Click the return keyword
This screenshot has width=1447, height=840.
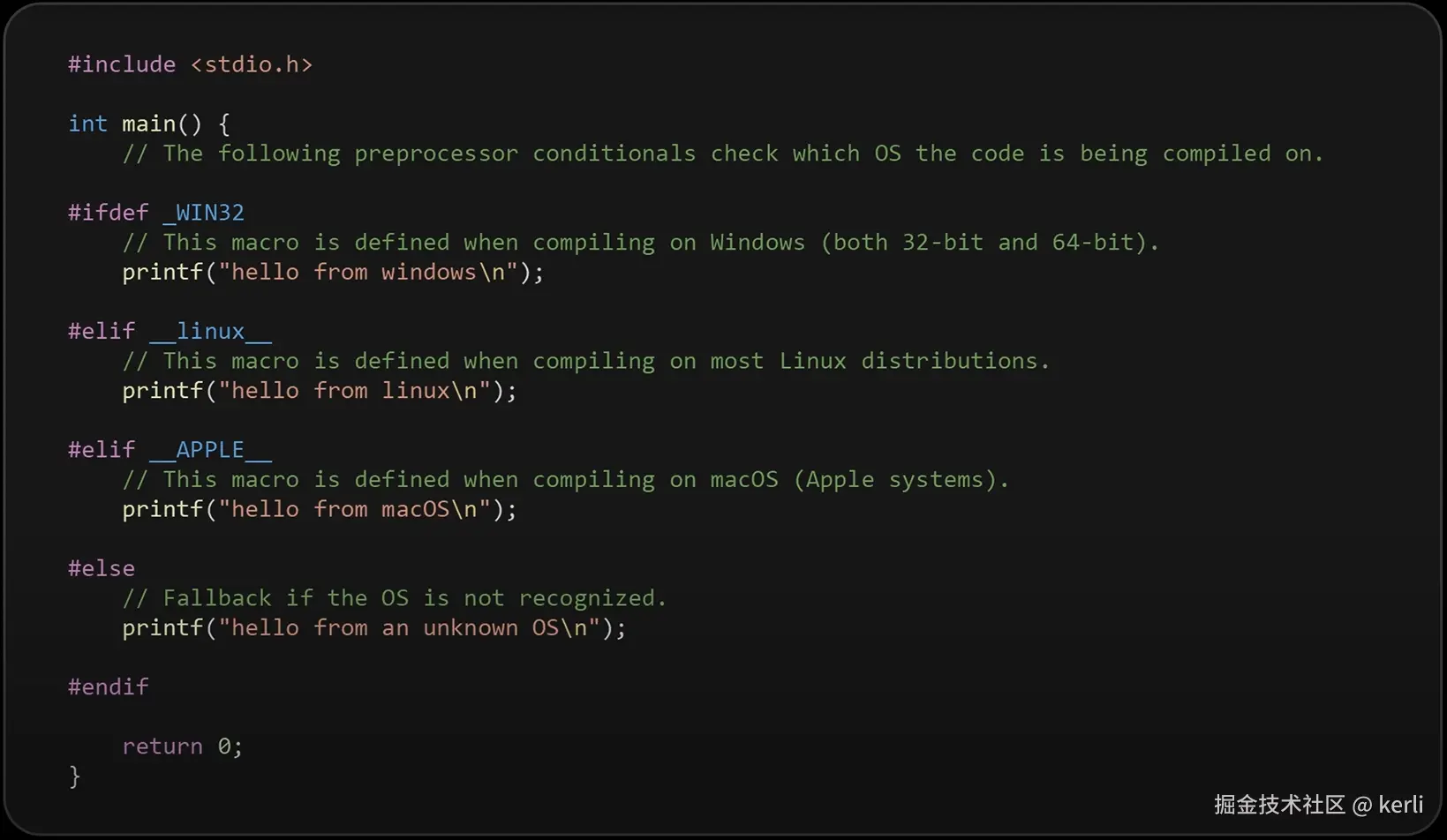click(x=162, y=746)
